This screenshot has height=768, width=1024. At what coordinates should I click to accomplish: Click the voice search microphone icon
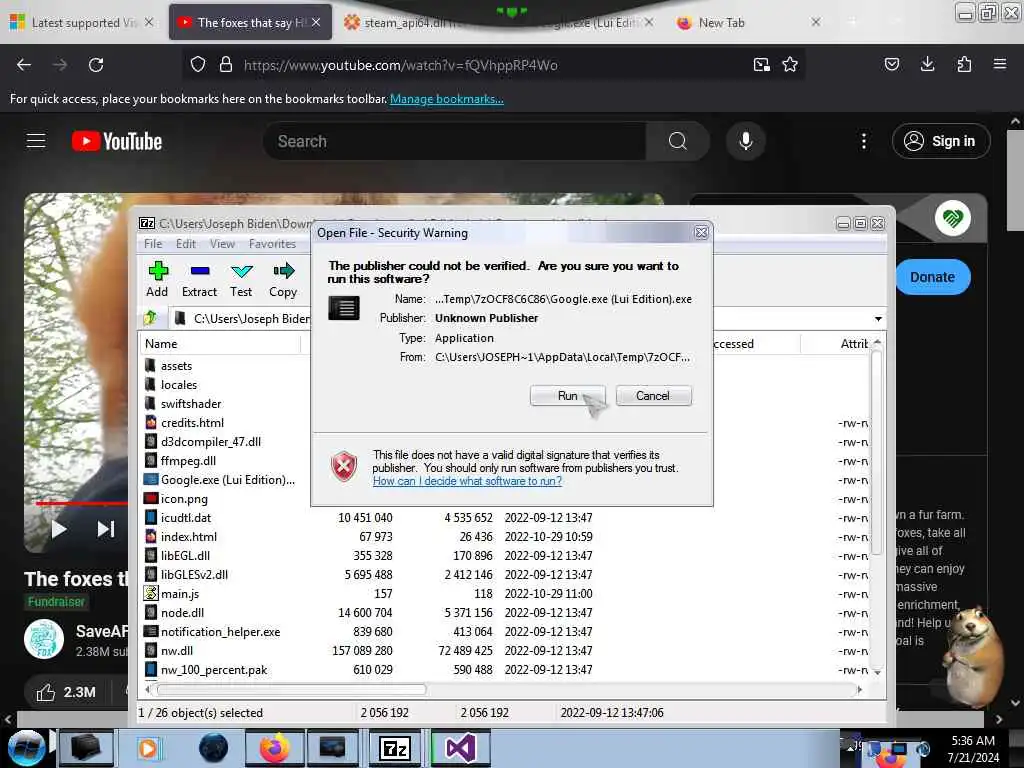pos(746,141)
